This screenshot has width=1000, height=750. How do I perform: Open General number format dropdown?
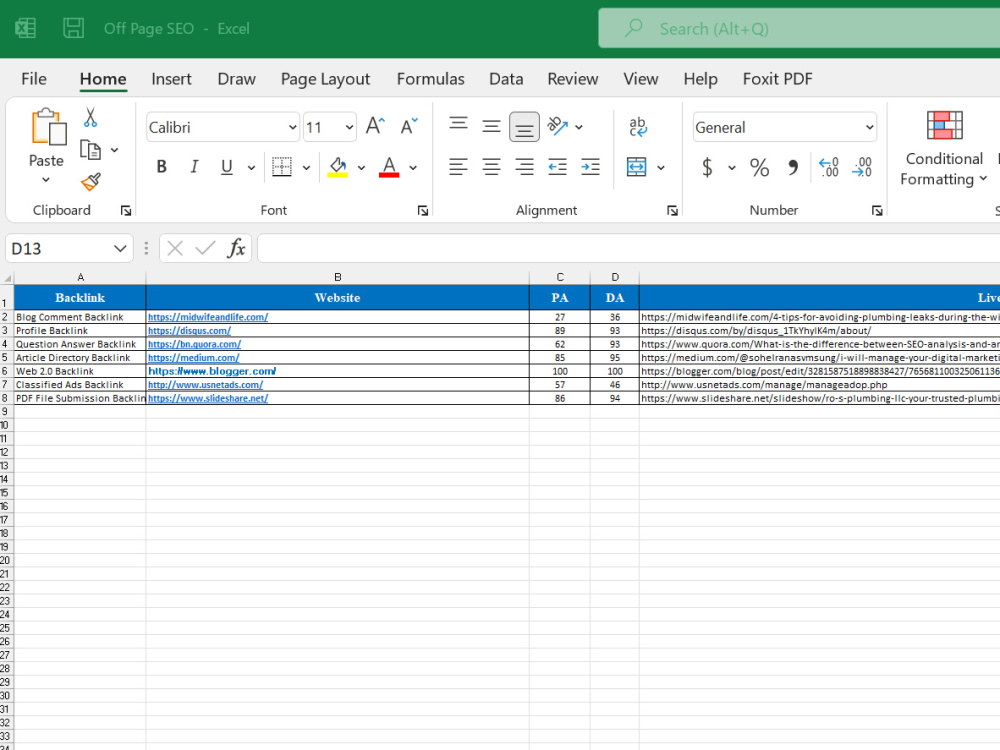[x=869, y=128]
